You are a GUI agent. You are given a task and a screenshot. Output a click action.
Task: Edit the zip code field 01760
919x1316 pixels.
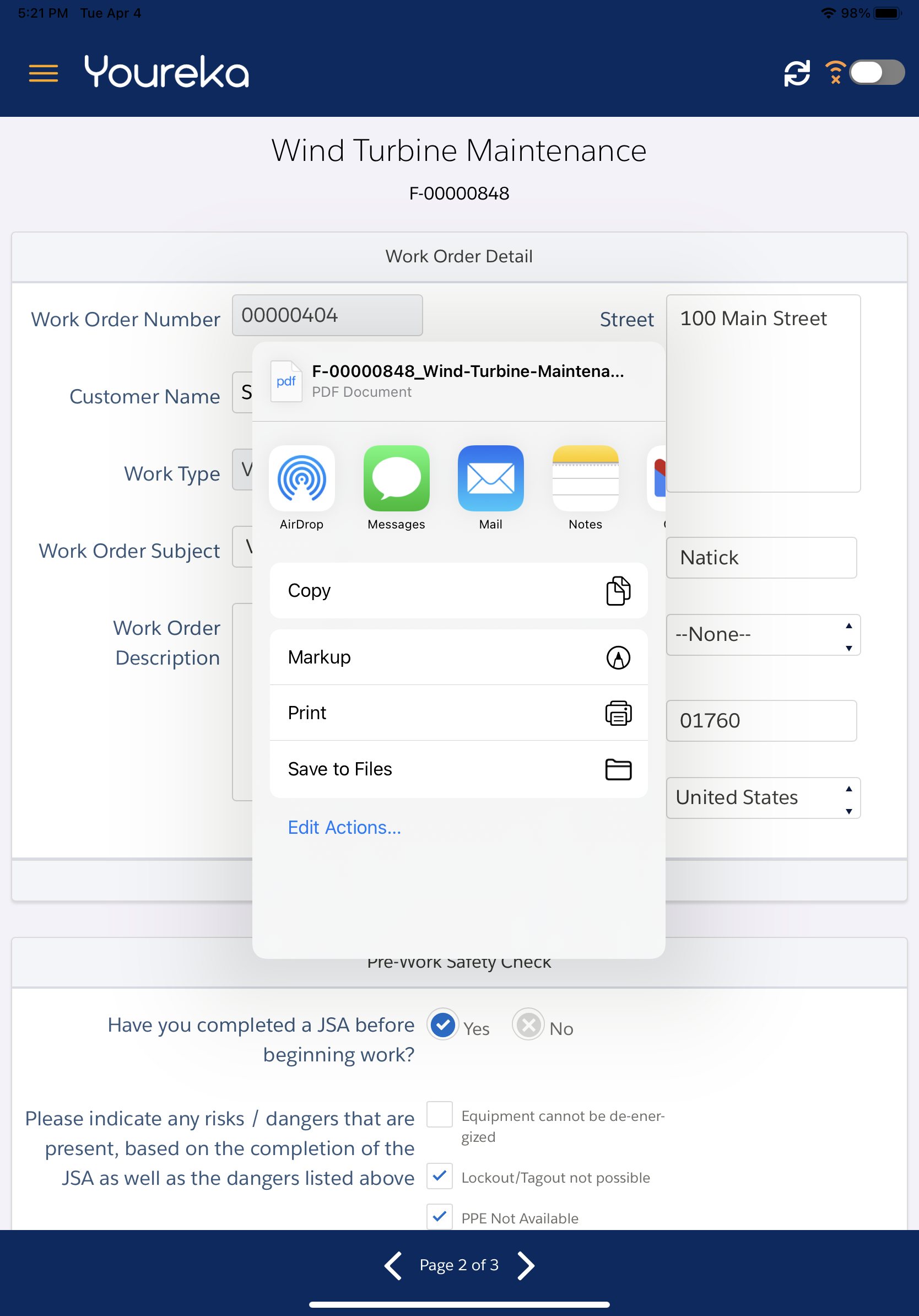pyautogui.click(x=761, y=720)
